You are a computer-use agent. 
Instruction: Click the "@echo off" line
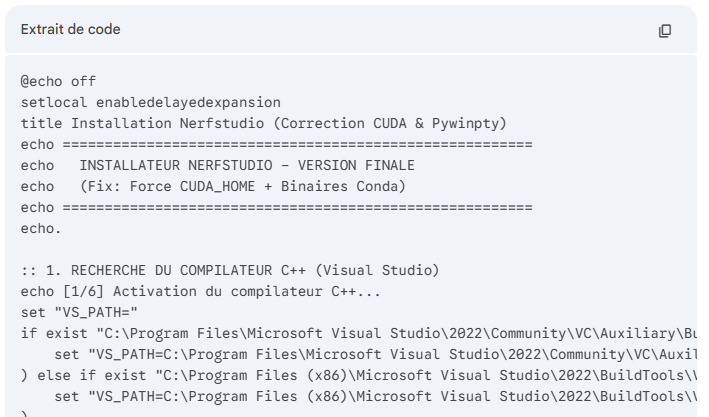pyautogui.click(x=60, y=81)
